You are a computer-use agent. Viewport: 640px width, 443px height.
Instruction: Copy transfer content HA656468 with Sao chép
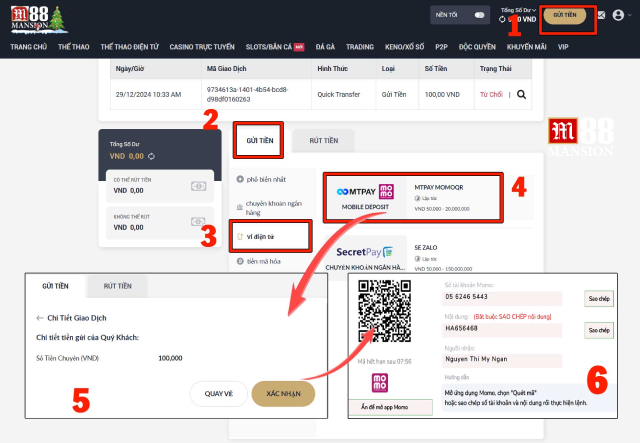pos(599,330)
